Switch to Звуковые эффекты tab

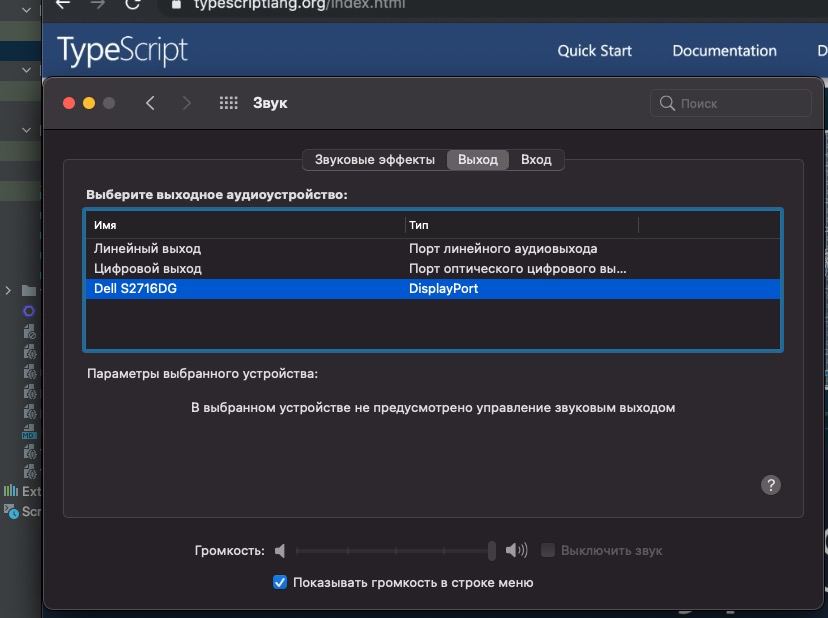click(x=374, y=160)
